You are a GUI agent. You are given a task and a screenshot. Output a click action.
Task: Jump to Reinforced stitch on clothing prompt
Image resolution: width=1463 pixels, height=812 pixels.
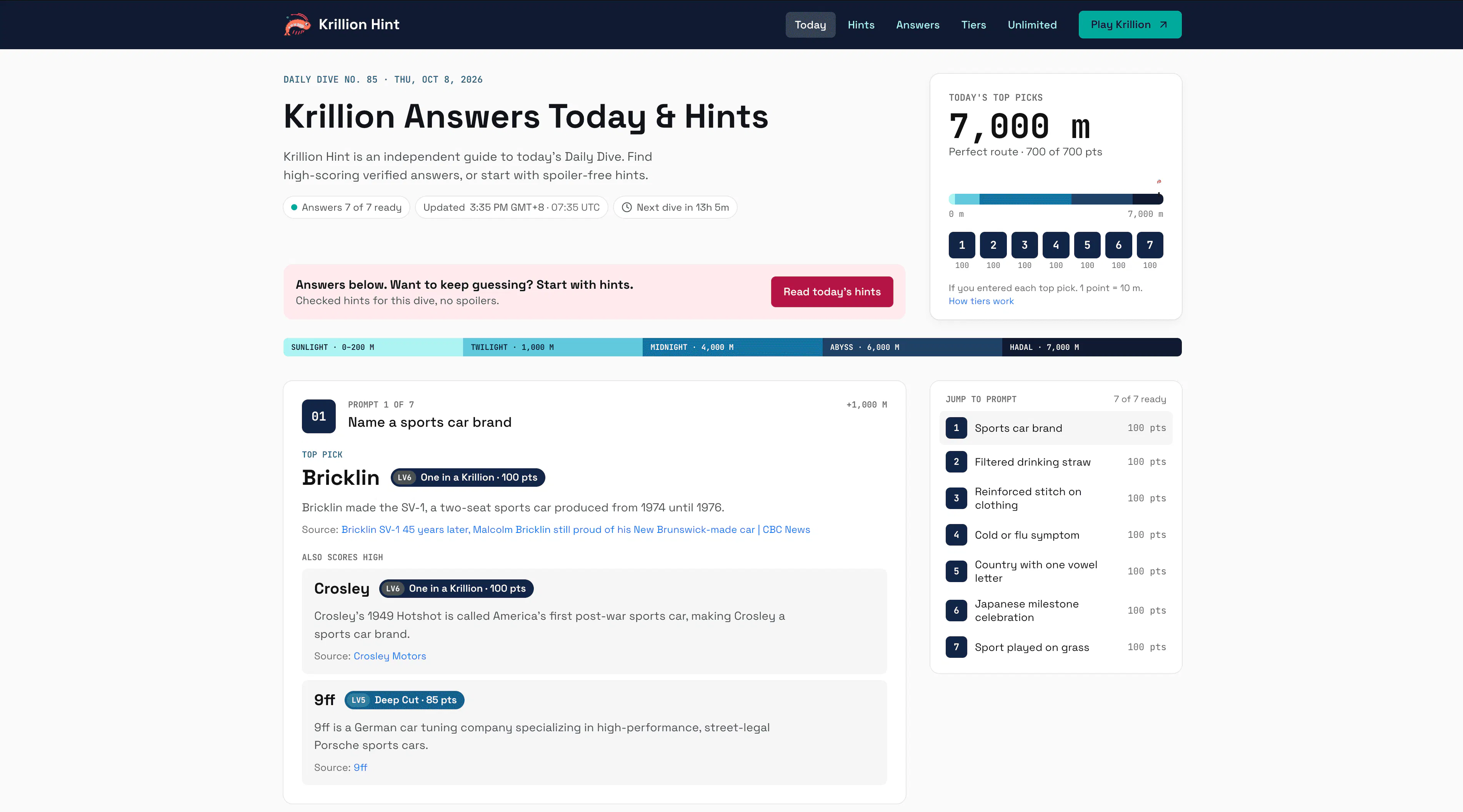coord(1056,498)
